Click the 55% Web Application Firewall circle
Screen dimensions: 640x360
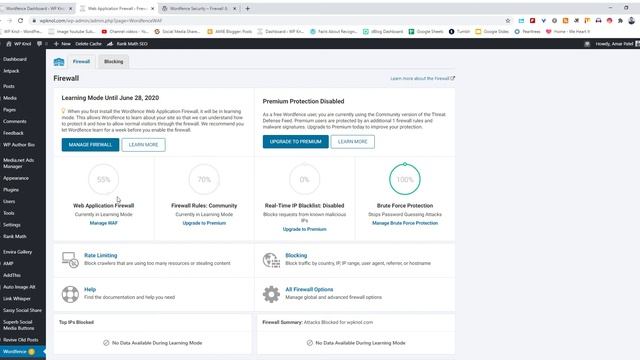pyautogui.click(x=103, y=179)
